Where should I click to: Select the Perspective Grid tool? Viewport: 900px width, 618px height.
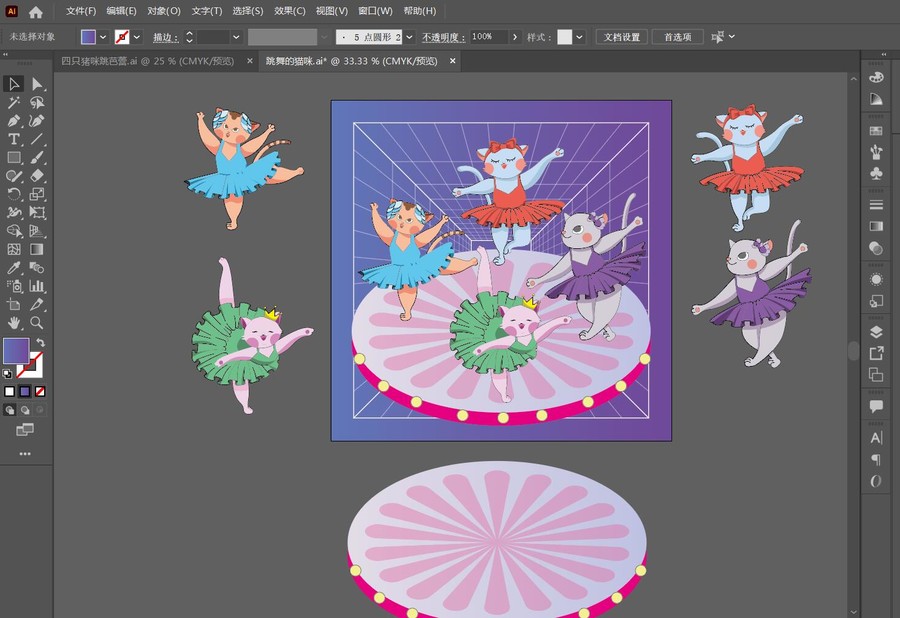[x=37, y=231]
